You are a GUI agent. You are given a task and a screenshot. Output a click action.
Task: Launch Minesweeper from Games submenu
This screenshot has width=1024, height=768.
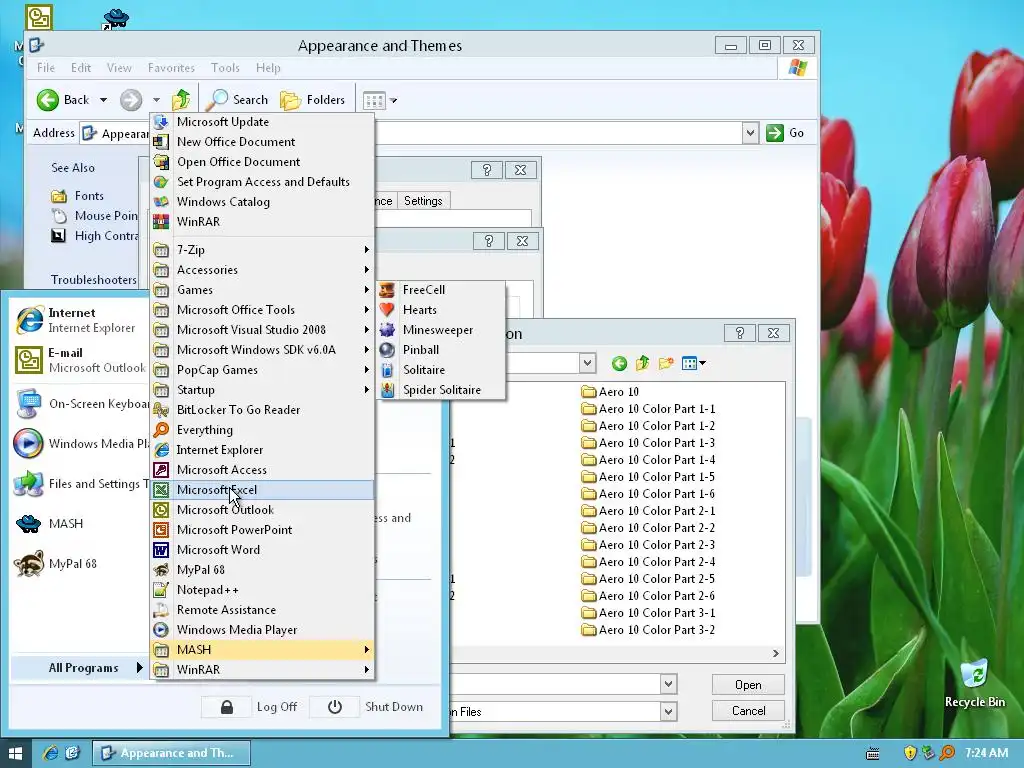click(441, 330)
